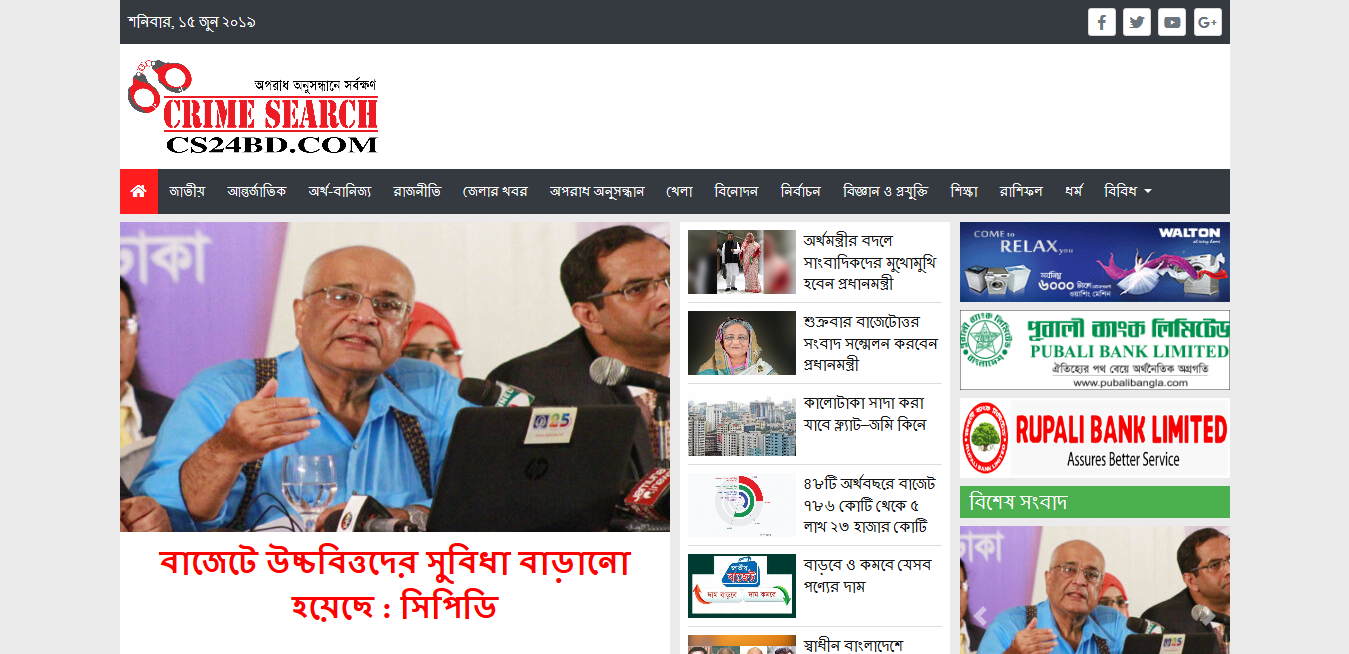Viewport: 1349px width, 654px height.
Task: Open the YouTube social icon
Action: (x=1172, y=22)
